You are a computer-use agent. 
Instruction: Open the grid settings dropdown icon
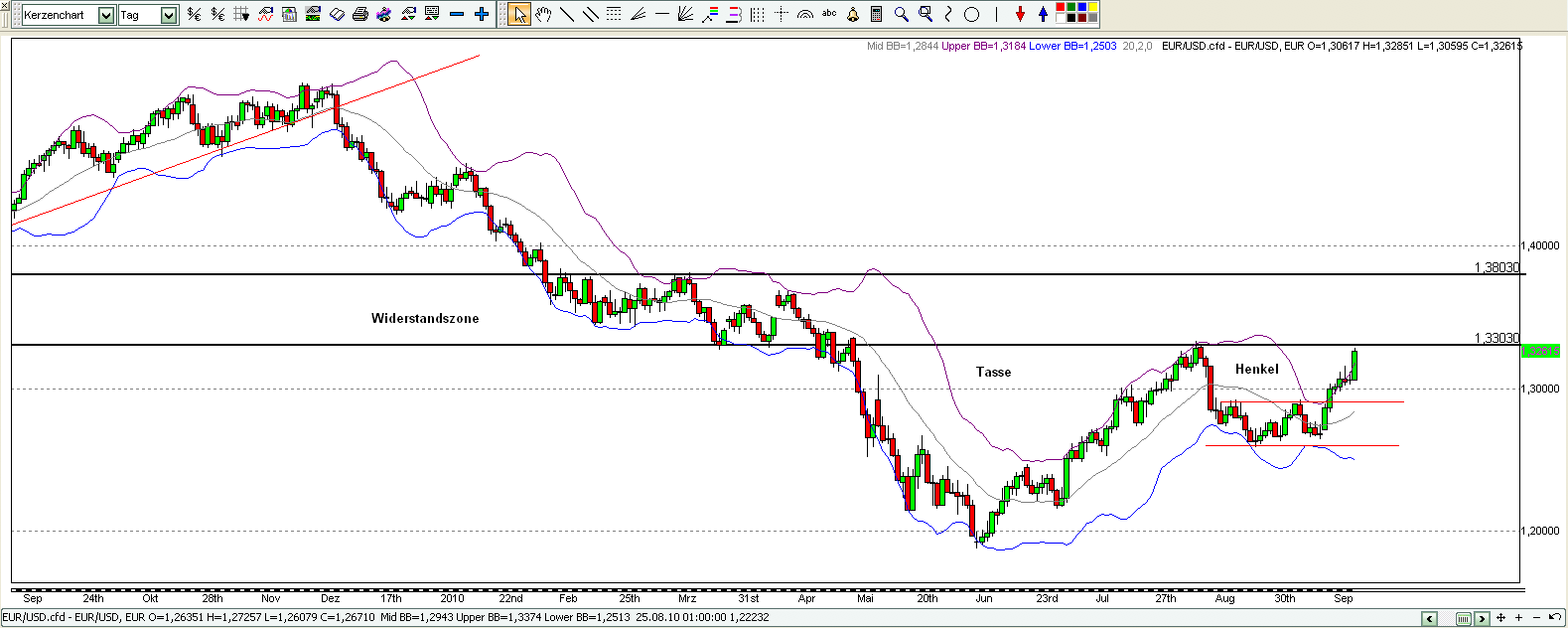pyautogui.click(x=241, y=14)
